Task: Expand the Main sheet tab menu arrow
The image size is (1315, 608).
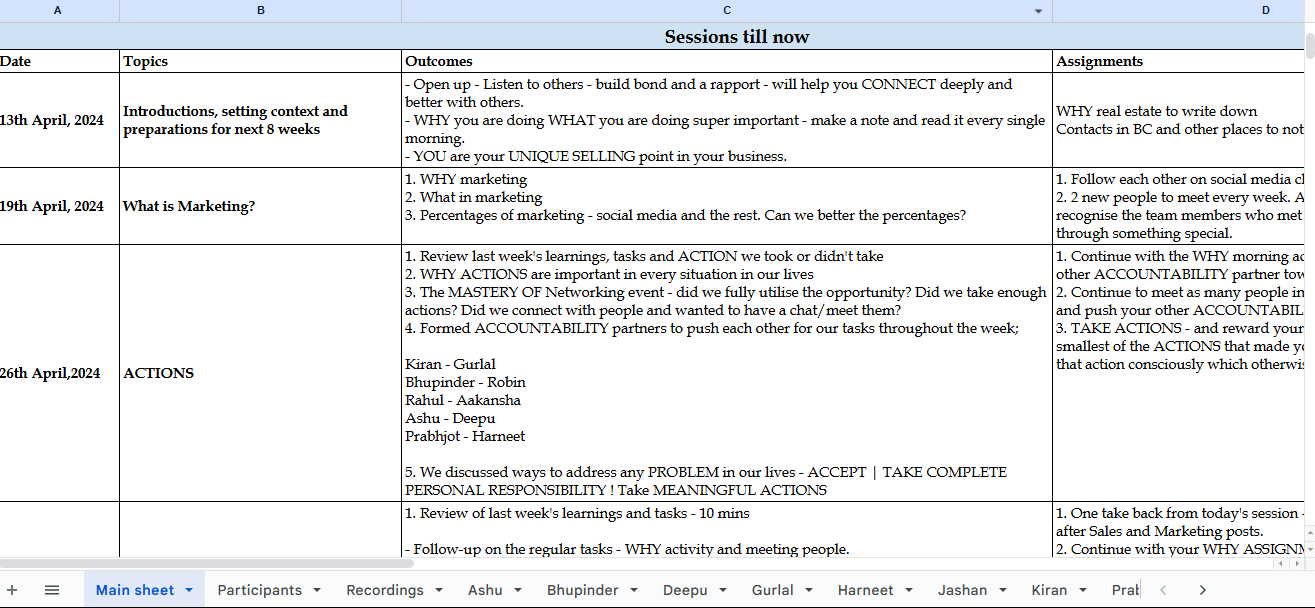Action: (189, 590)
